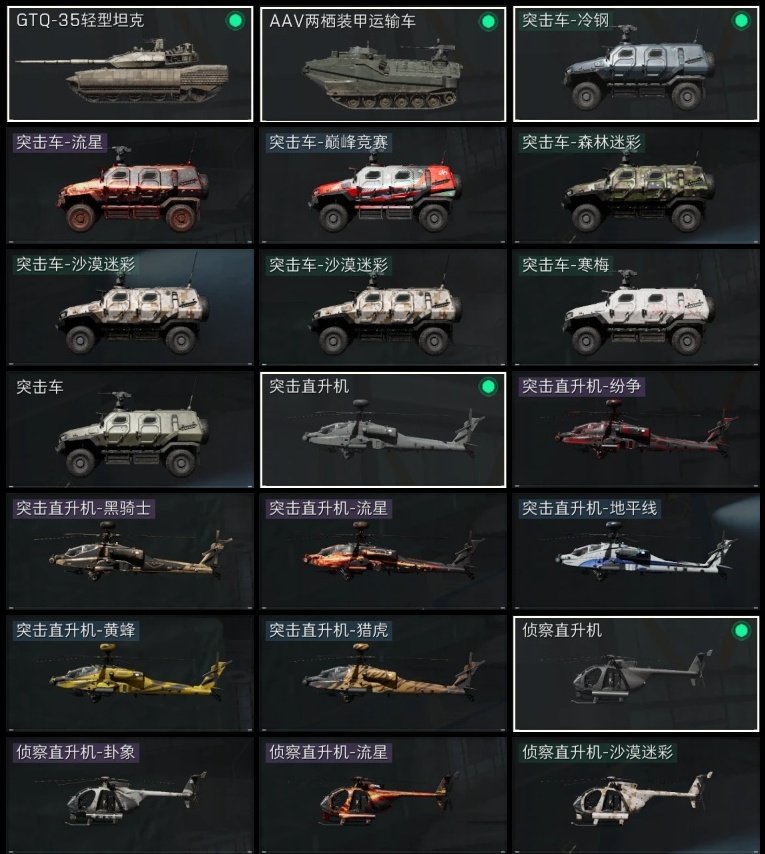This screenshot has width=765, height=854.
Task: Click green equipped dot on 侦察直升机 card
Action: tap(741, 631)
